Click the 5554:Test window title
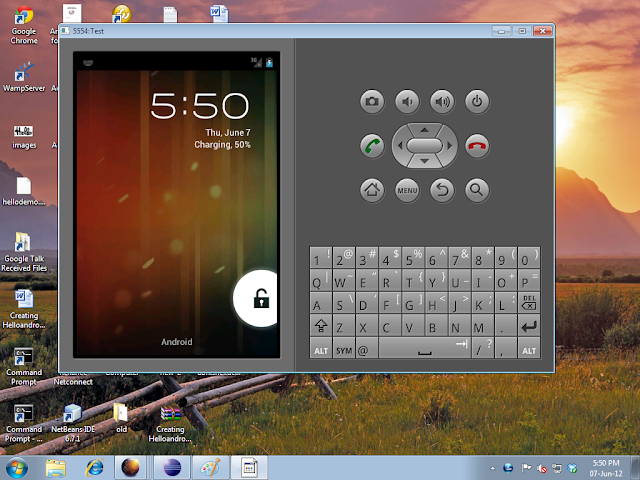The width and height of the screenshot is (640, 480). pyautogui.click(x=88, y=31)
